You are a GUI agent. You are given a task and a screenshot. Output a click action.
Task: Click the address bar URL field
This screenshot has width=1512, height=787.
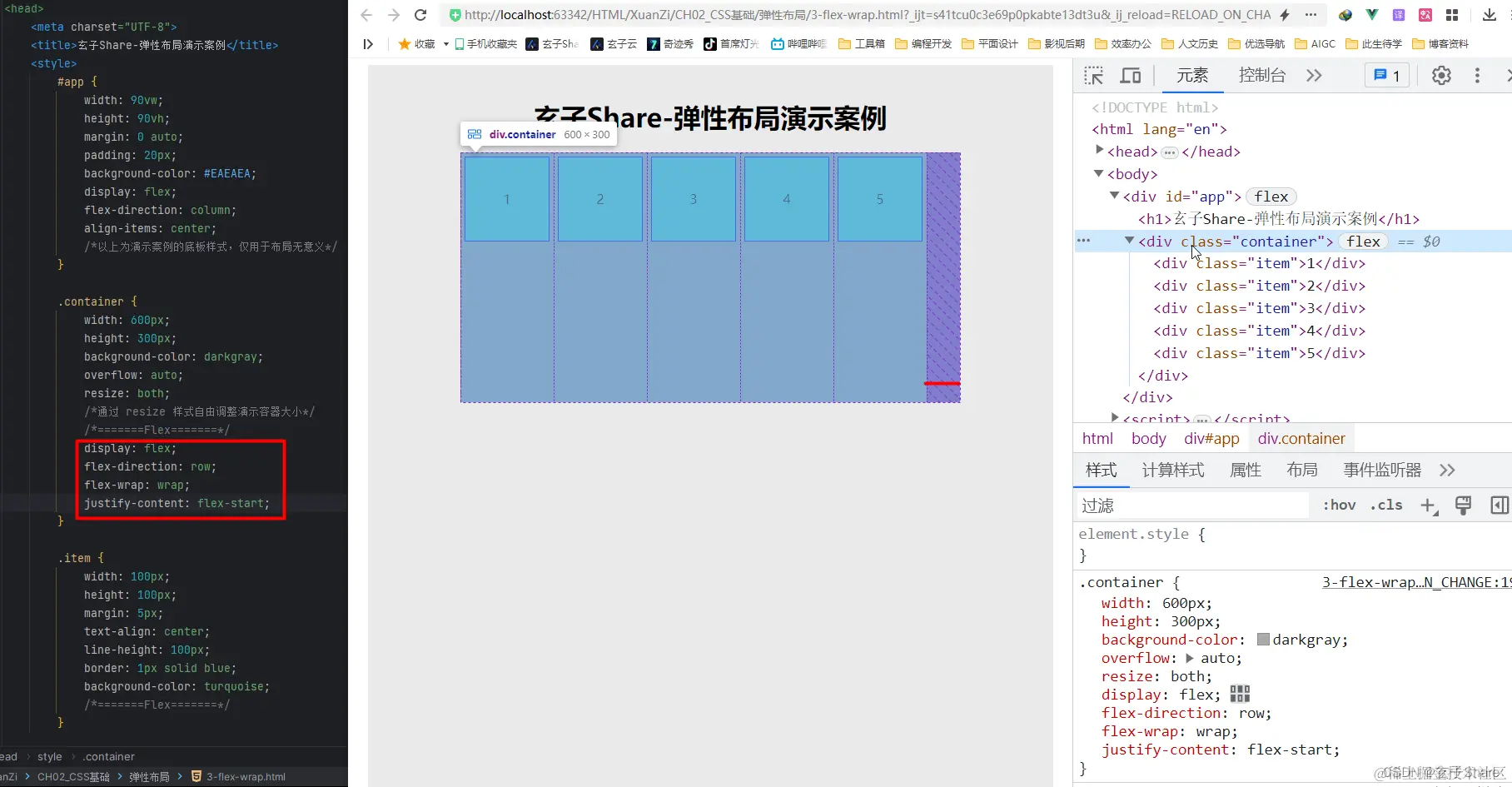point(866,15)
